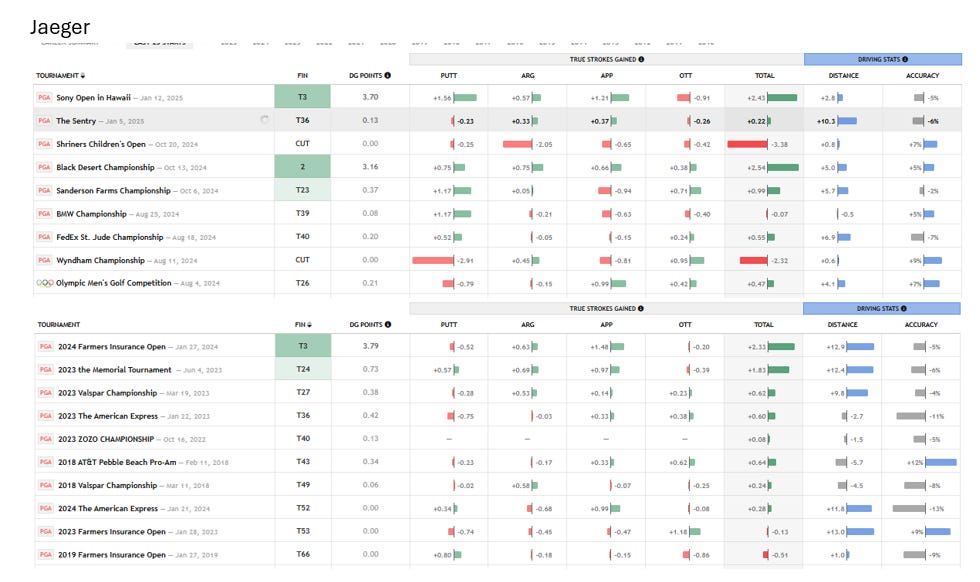Sort the lower table by APP column
Viewport: 980px width, 582px height.
[606, 324]
